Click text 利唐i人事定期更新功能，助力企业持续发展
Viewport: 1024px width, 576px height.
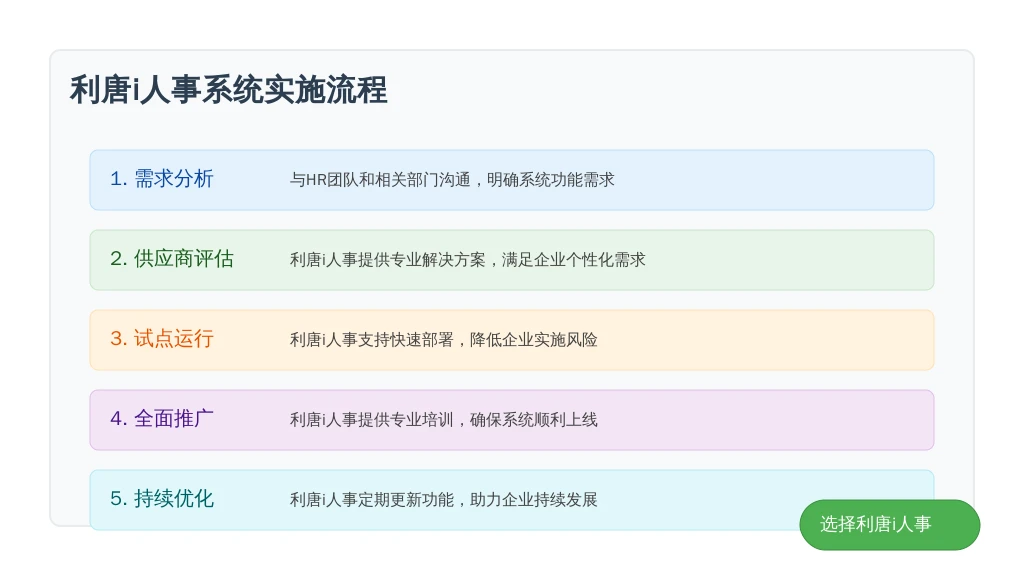(443, 500)
